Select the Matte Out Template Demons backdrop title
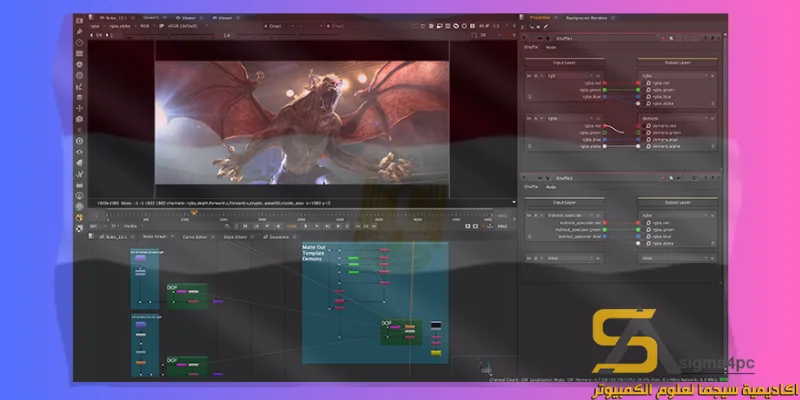This screenshot has width=800, height=400. [313, 253]
